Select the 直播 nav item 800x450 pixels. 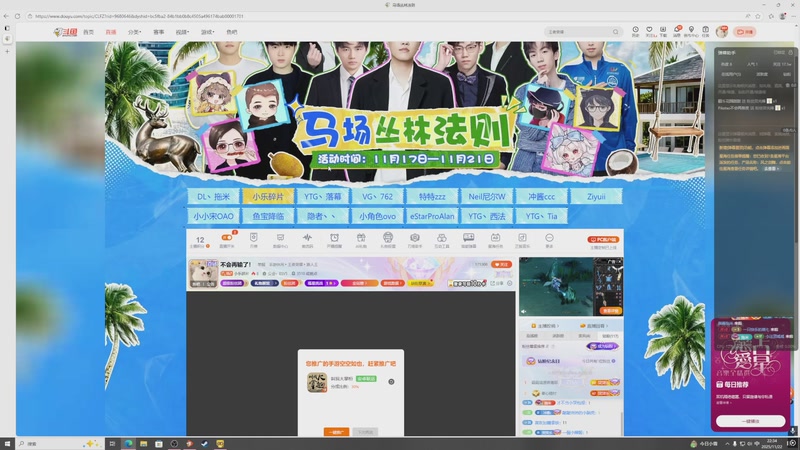(x=111, y=32)
